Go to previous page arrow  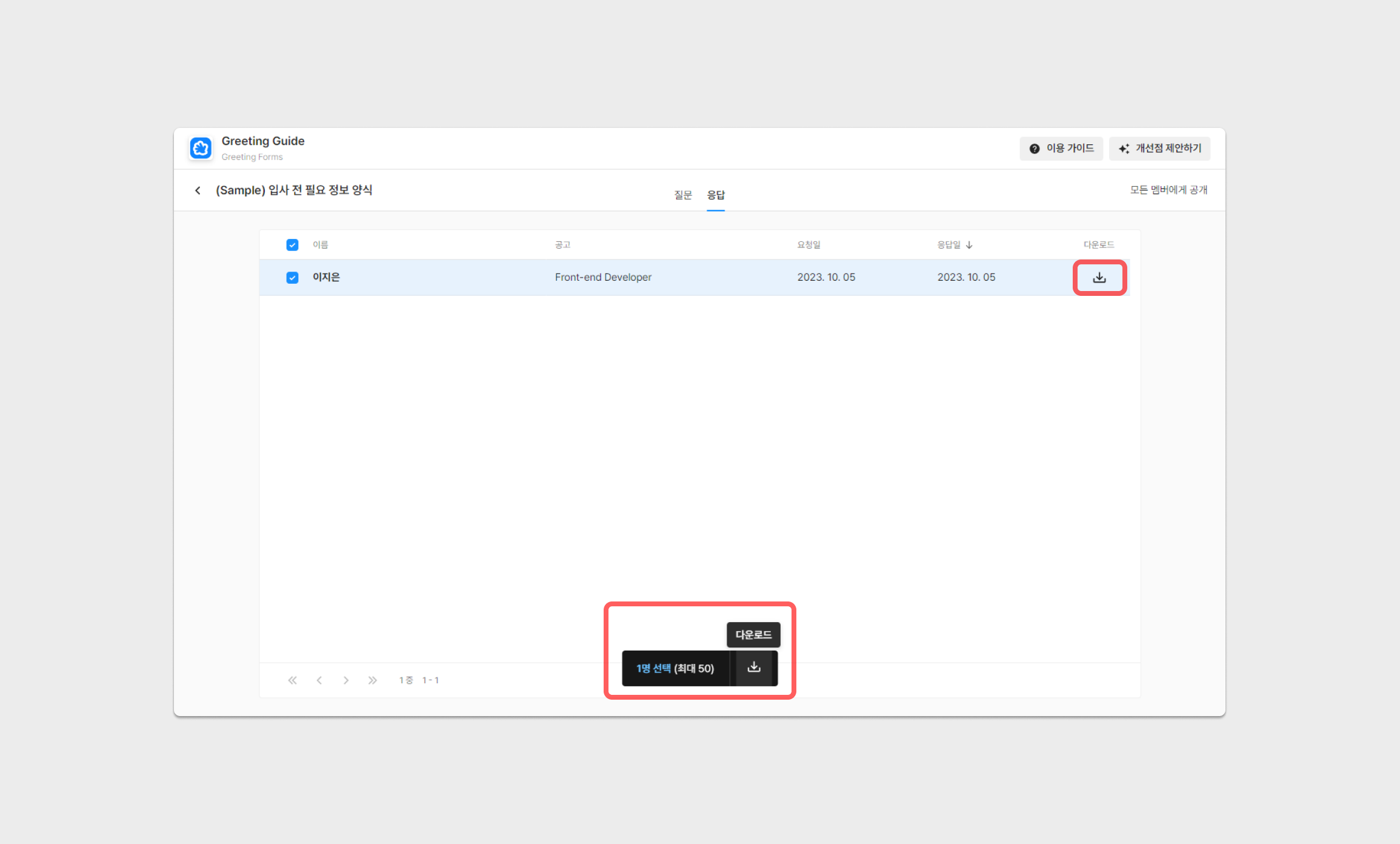(319, 680)
